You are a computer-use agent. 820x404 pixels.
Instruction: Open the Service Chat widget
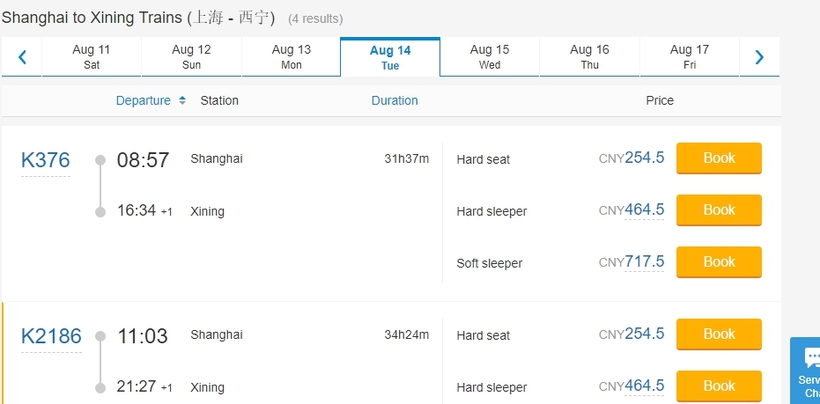tap(806, 371)
